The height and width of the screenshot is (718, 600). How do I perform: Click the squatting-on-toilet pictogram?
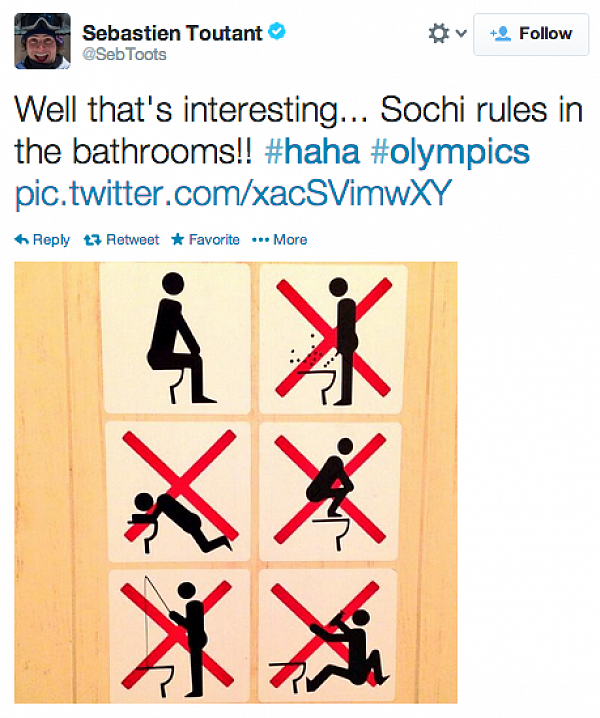tap(331, 491)
